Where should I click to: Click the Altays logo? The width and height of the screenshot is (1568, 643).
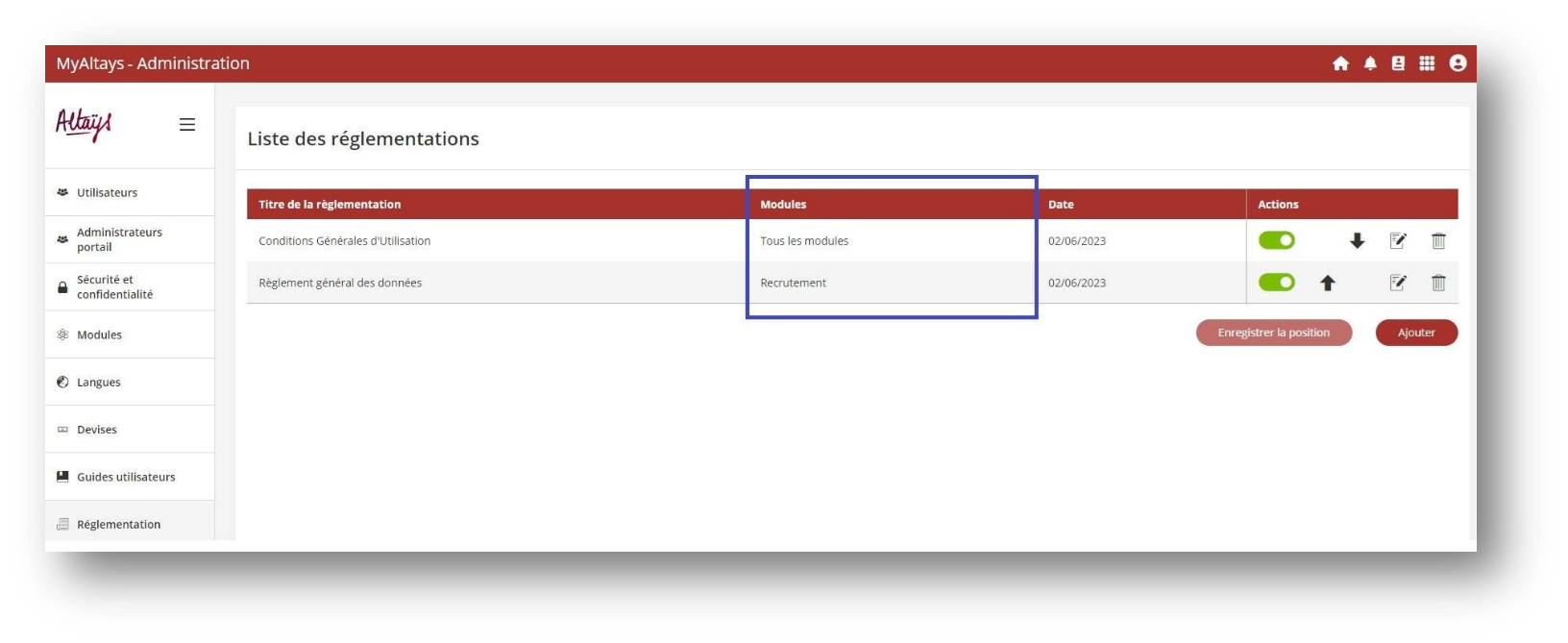(x=84, y=124)
